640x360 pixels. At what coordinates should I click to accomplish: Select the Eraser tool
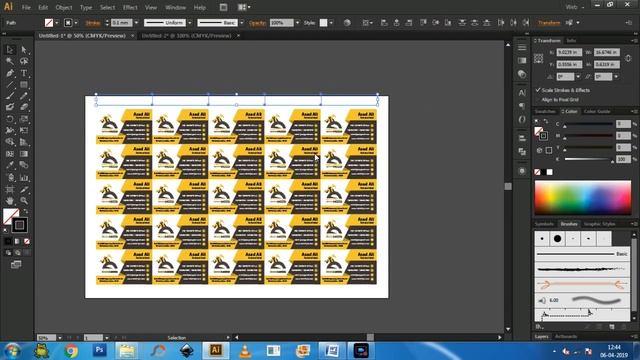pyautogui.click(x=24, y=107)
